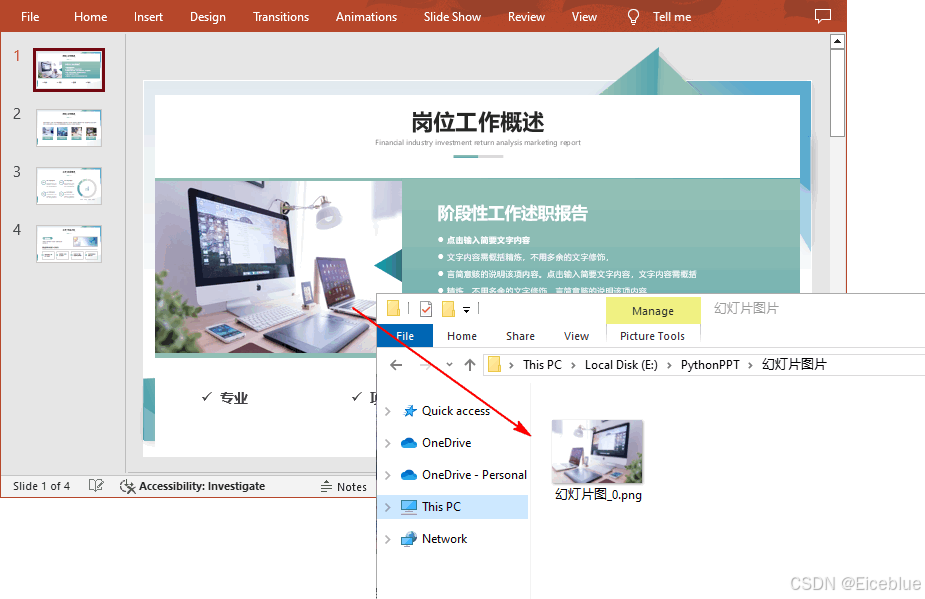Open the Picture Tools tab
This screenshot has height=599, width=925.
[x=652, y=336]
